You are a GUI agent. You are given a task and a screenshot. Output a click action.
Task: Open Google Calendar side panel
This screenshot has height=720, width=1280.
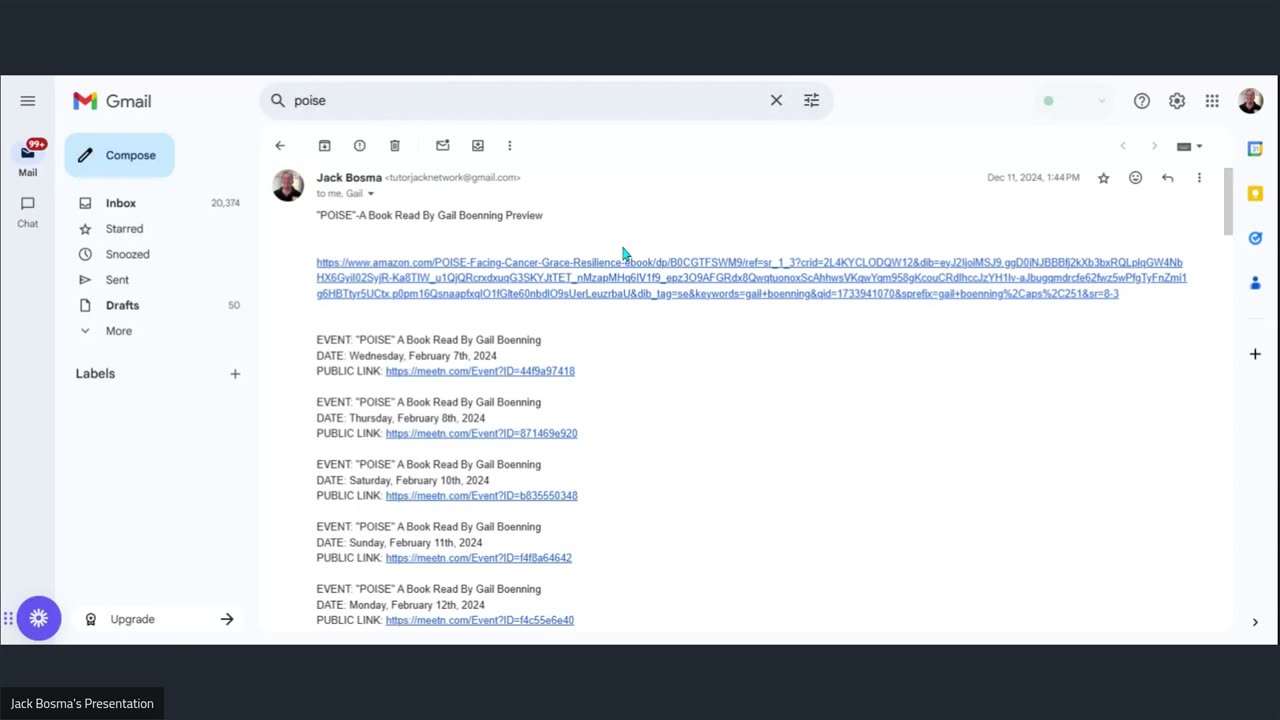tap(1255, 149)
